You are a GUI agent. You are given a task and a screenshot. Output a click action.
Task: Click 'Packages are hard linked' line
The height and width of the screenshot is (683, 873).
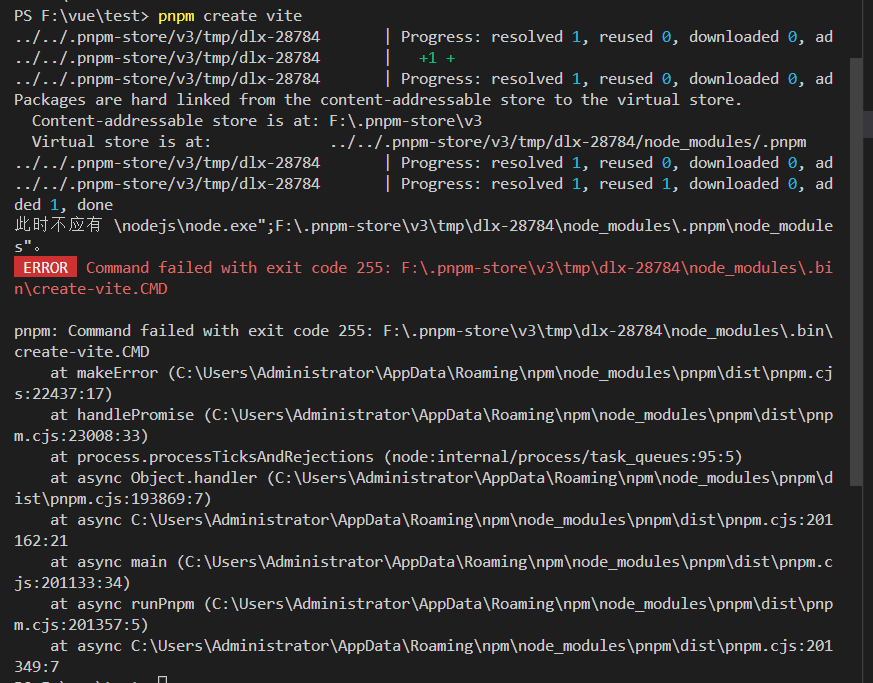click(x=378, y=100)
